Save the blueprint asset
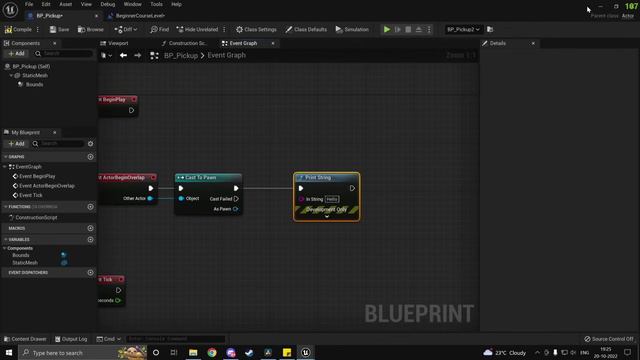The height and width of the screenshot is (360, 640). pos(59,29)
